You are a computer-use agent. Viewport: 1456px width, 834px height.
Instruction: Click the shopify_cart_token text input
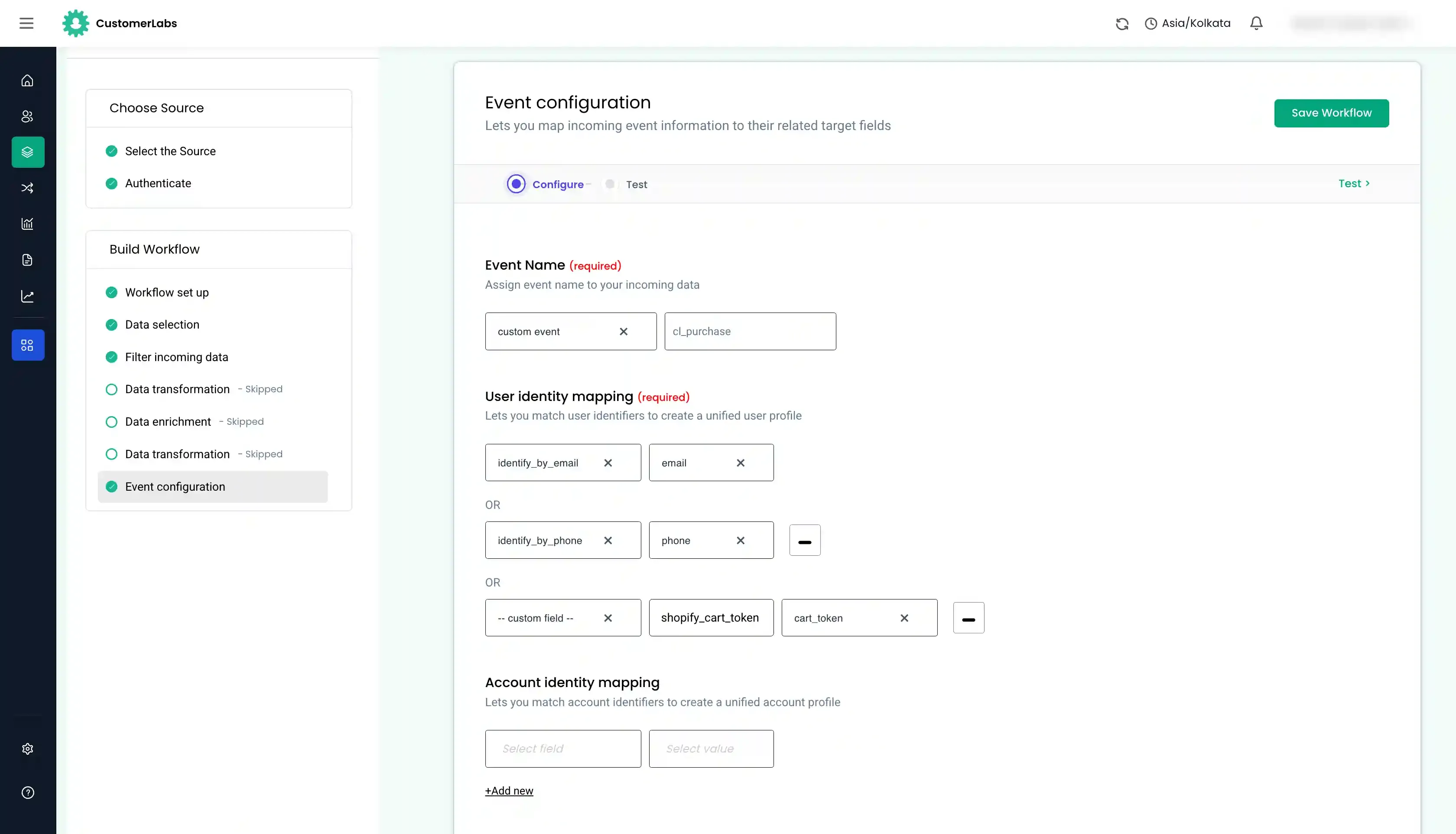[711, 618]
